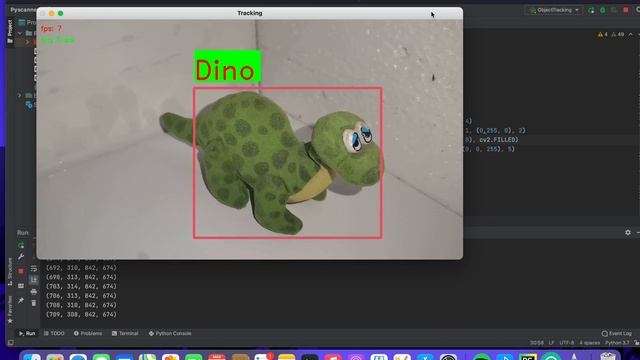Expand the collapsed folder with arrow in project tree

(19, 95)
